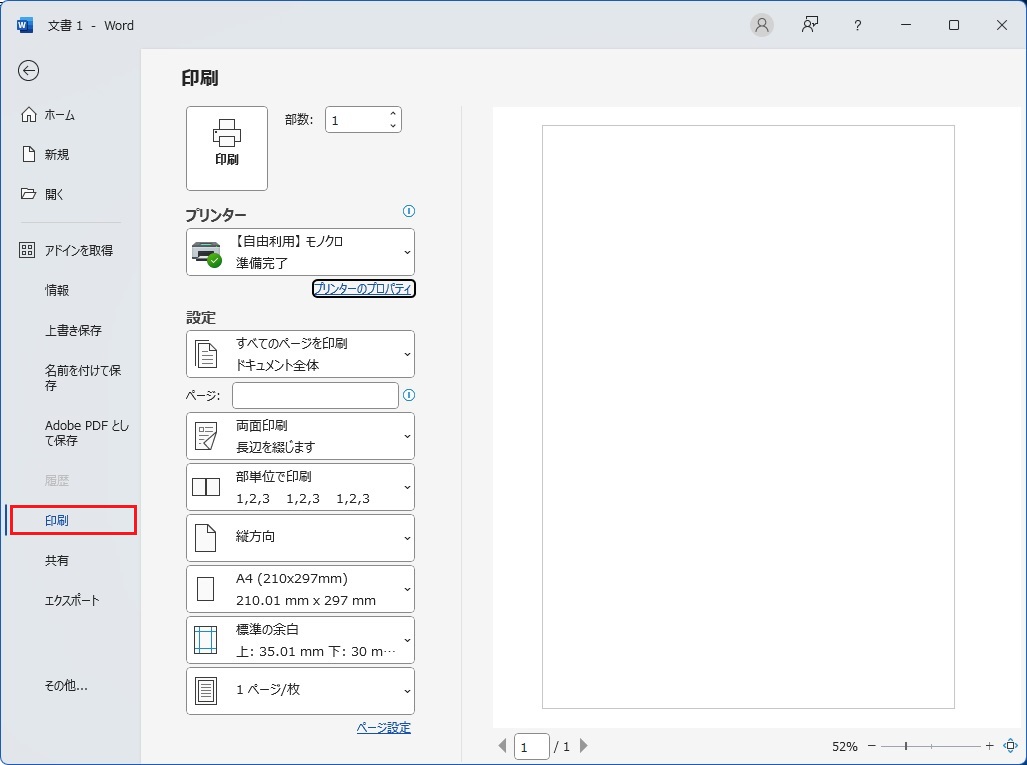
Task: Expand the 両面印刷 duplex dropdown
Action: [x=300, y=436]
